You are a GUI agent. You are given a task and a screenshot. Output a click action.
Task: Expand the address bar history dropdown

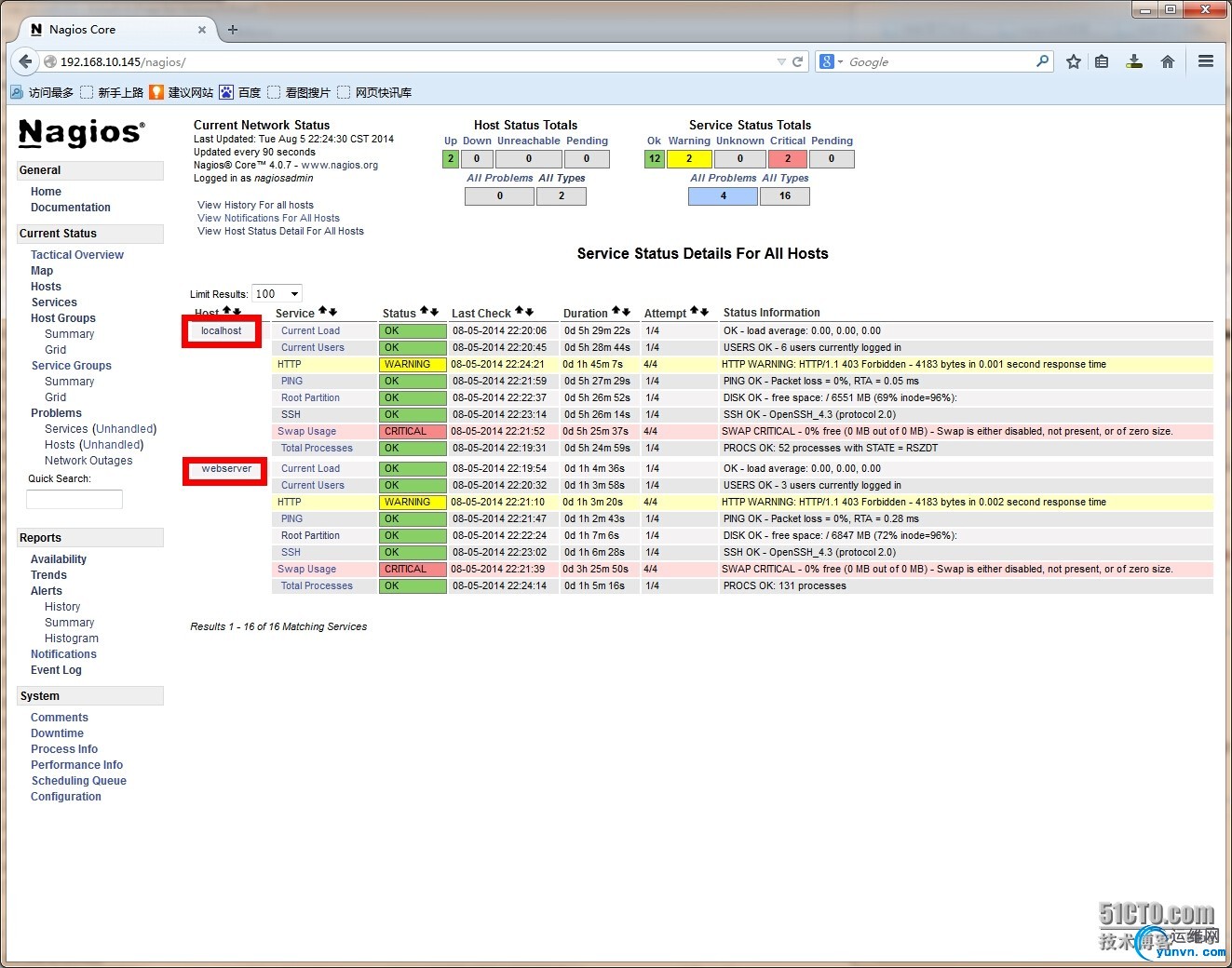tap(781, 62)
